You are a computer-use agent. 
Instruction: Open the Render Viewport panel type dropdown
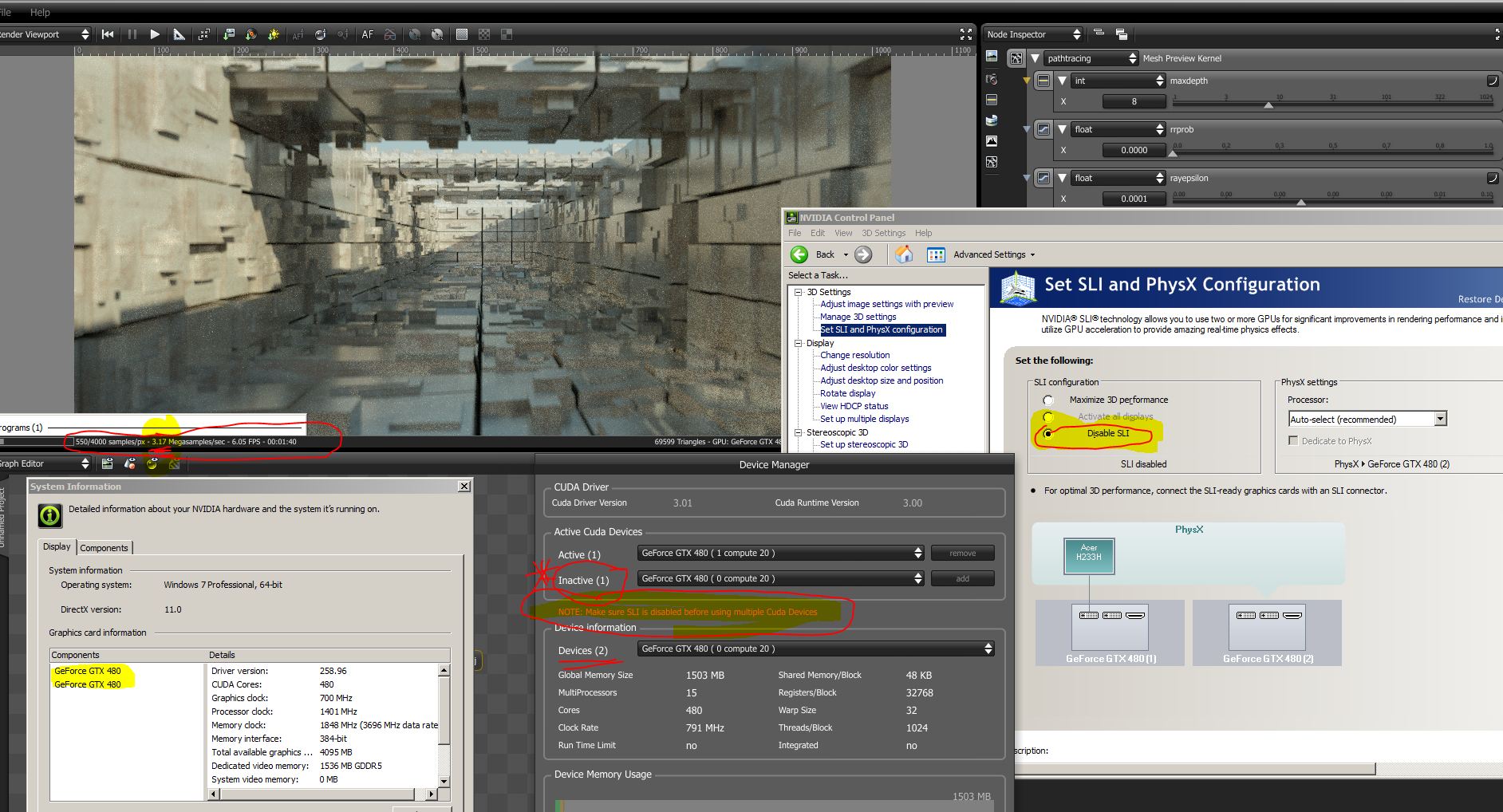(45, 34)
